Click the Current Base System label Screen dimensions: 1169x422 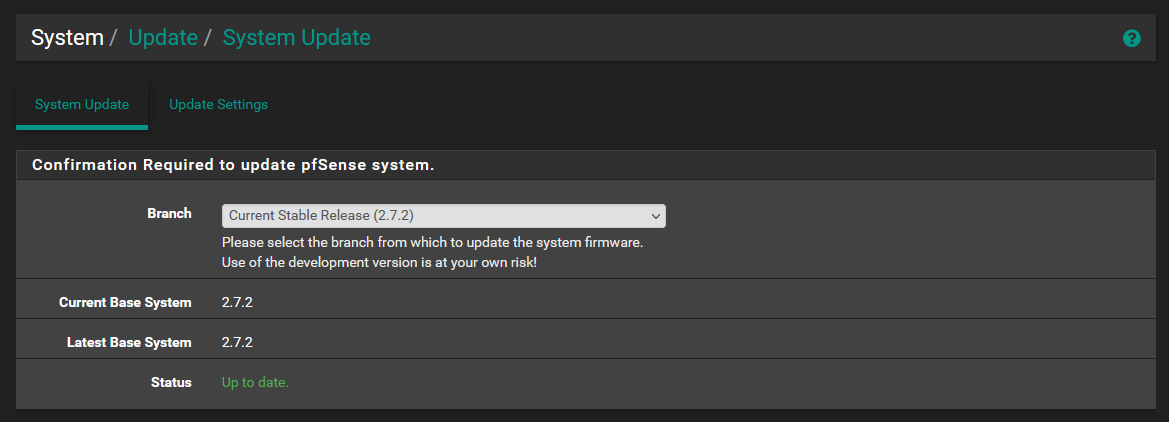click(125, 303)
